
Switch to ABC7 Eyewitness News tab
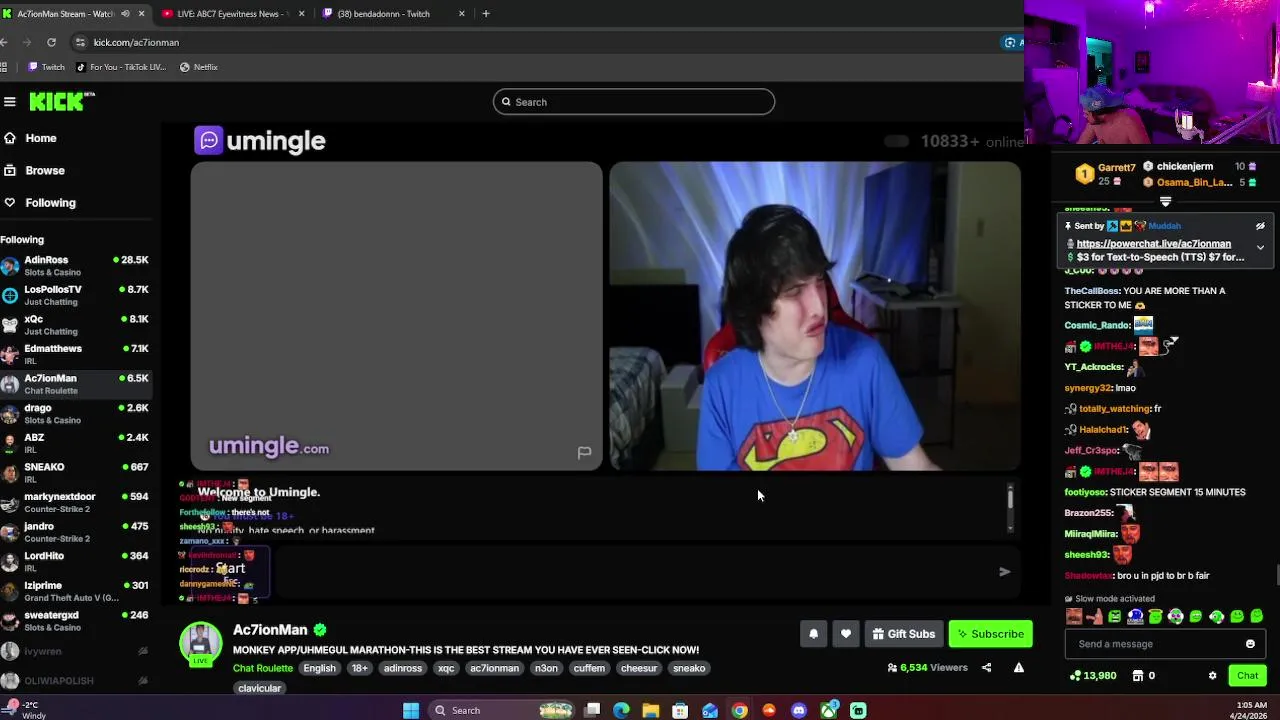click(234, 14)
